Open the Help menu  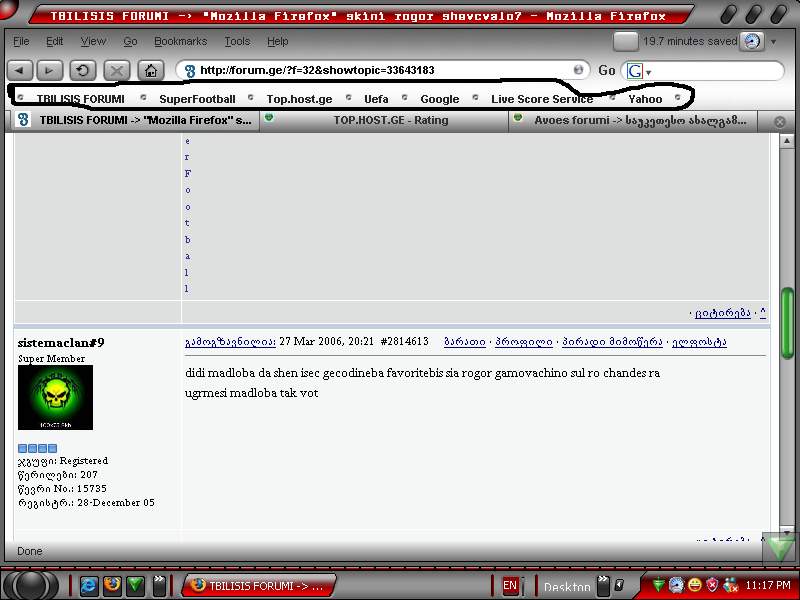[278, 41]
